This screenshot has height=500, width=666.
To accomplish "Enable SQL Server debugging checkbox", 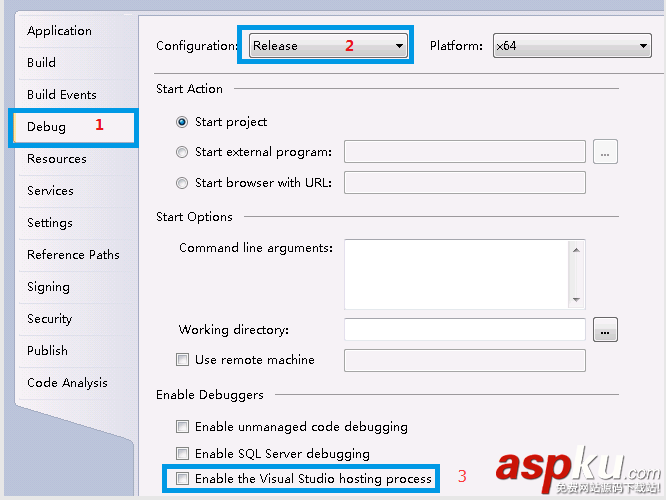I will (183, 454).
